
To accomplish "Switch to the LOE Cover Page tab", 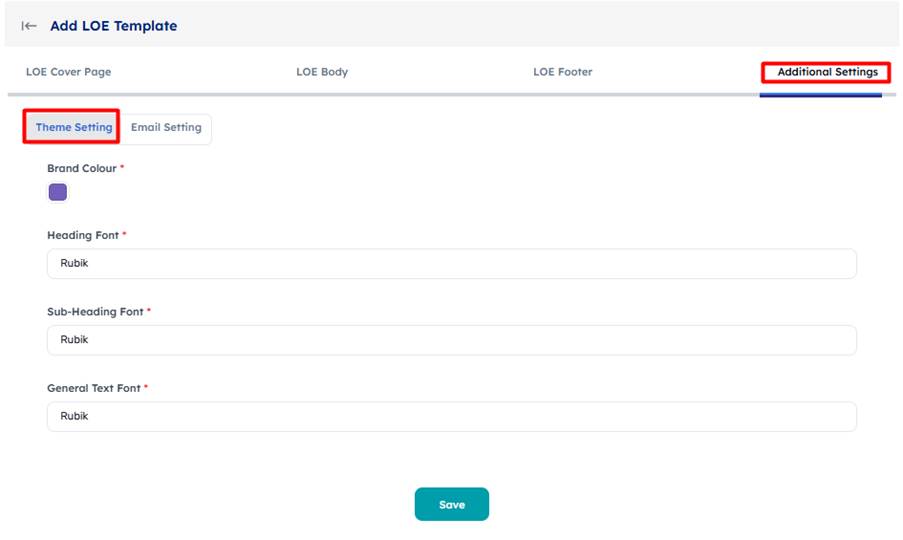I will coord(69,72).
